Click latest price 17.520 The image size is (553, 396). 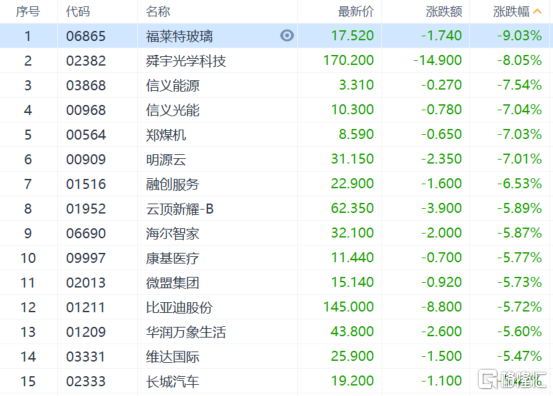(x=352, y=36)
